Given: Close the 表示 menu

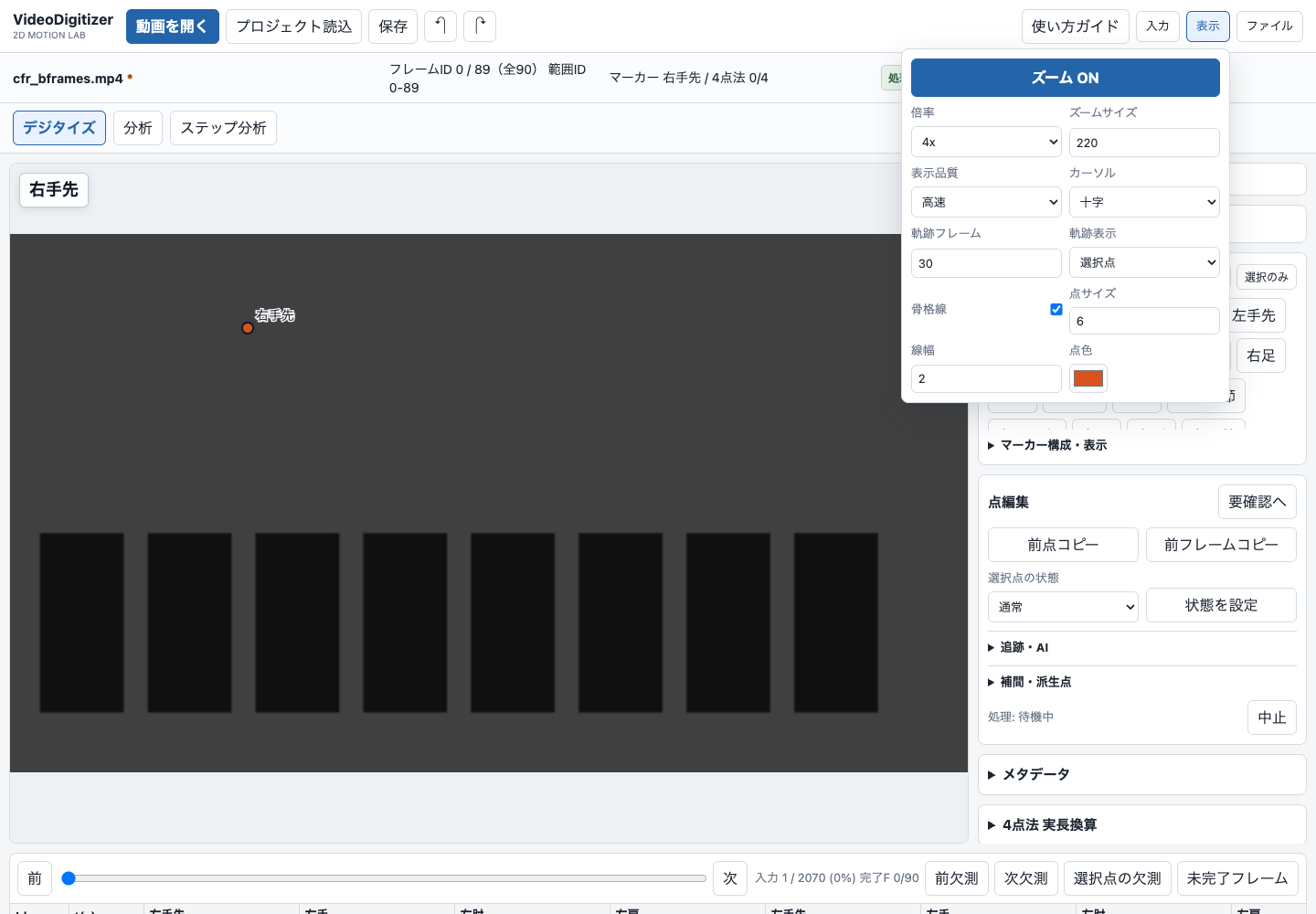Looking at the screenshot, I should tap(1208, 26).
